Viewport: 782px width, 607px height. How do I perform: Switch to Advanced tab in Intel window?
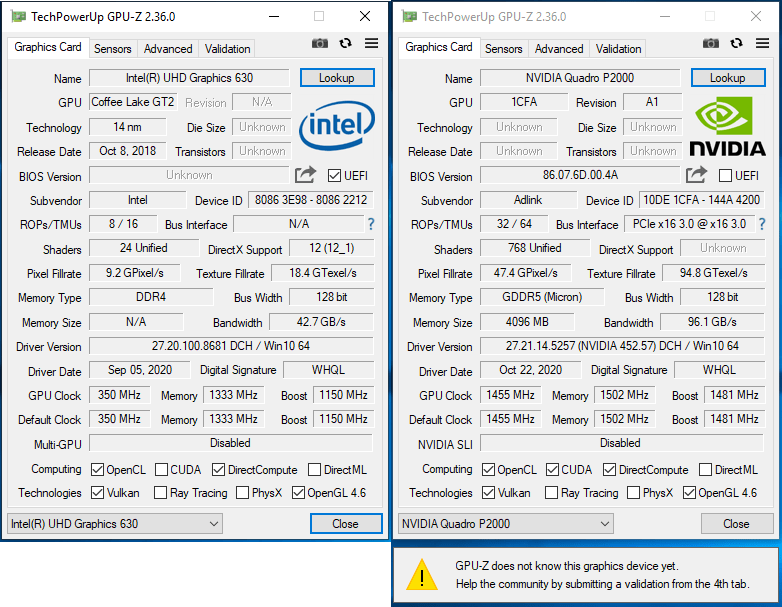pyautogui.click(x=168, y=49)
